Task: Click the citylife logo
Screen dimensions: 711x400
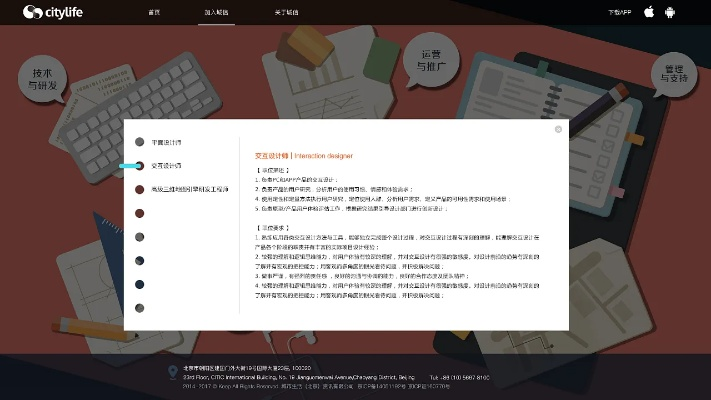Action: click(53, 12)
